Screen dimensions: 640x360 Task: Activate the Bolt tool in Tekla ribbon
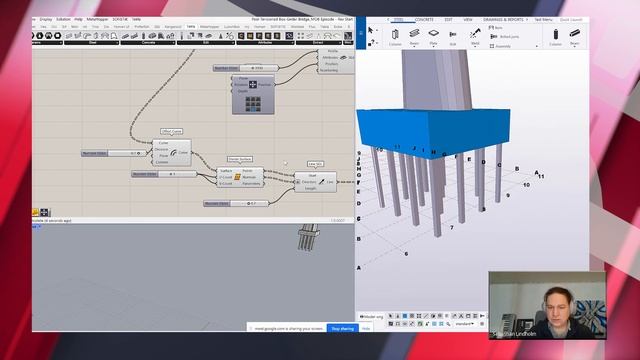click(x=453, y=37)
